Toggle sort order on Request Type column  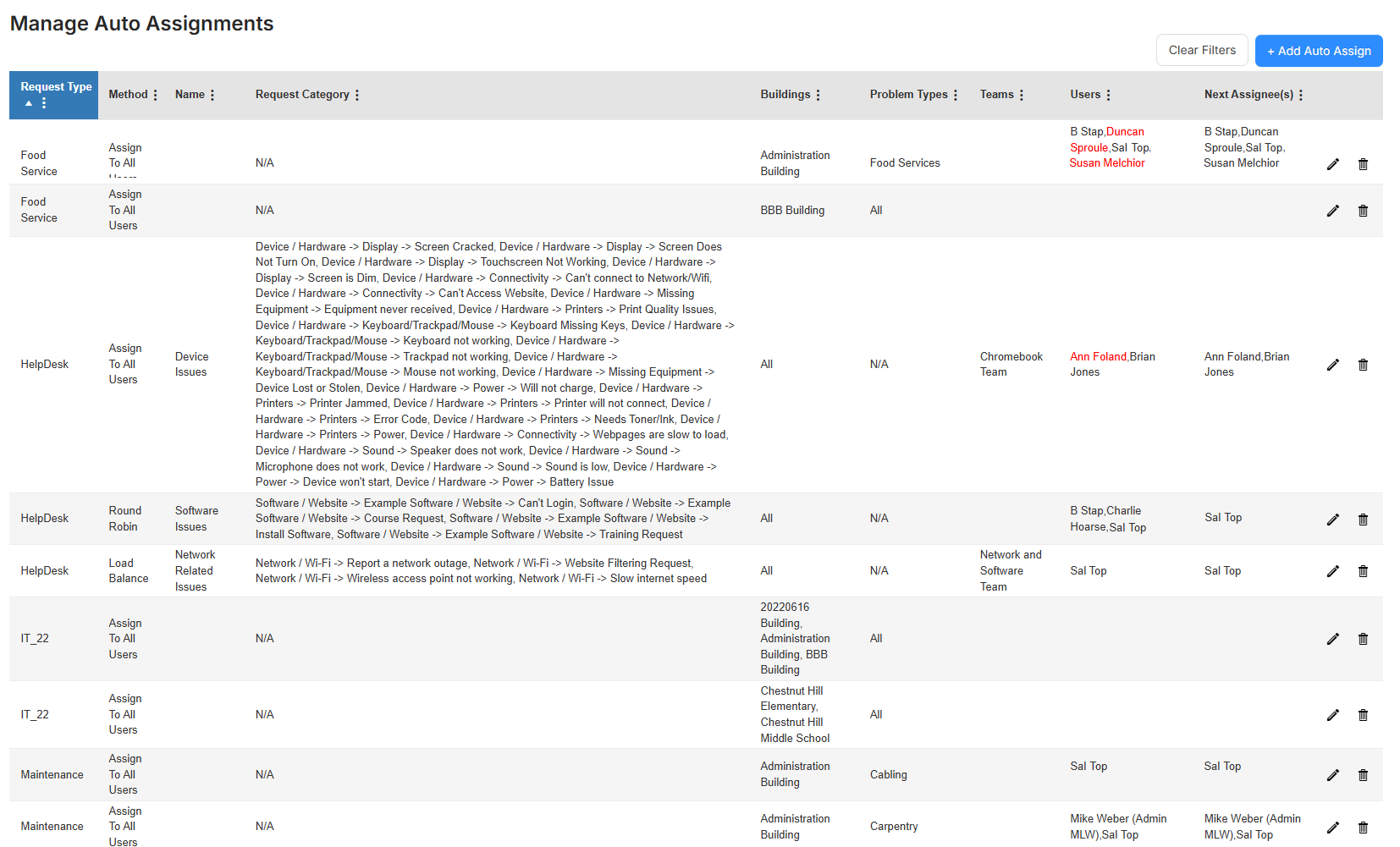pos(28,102)
